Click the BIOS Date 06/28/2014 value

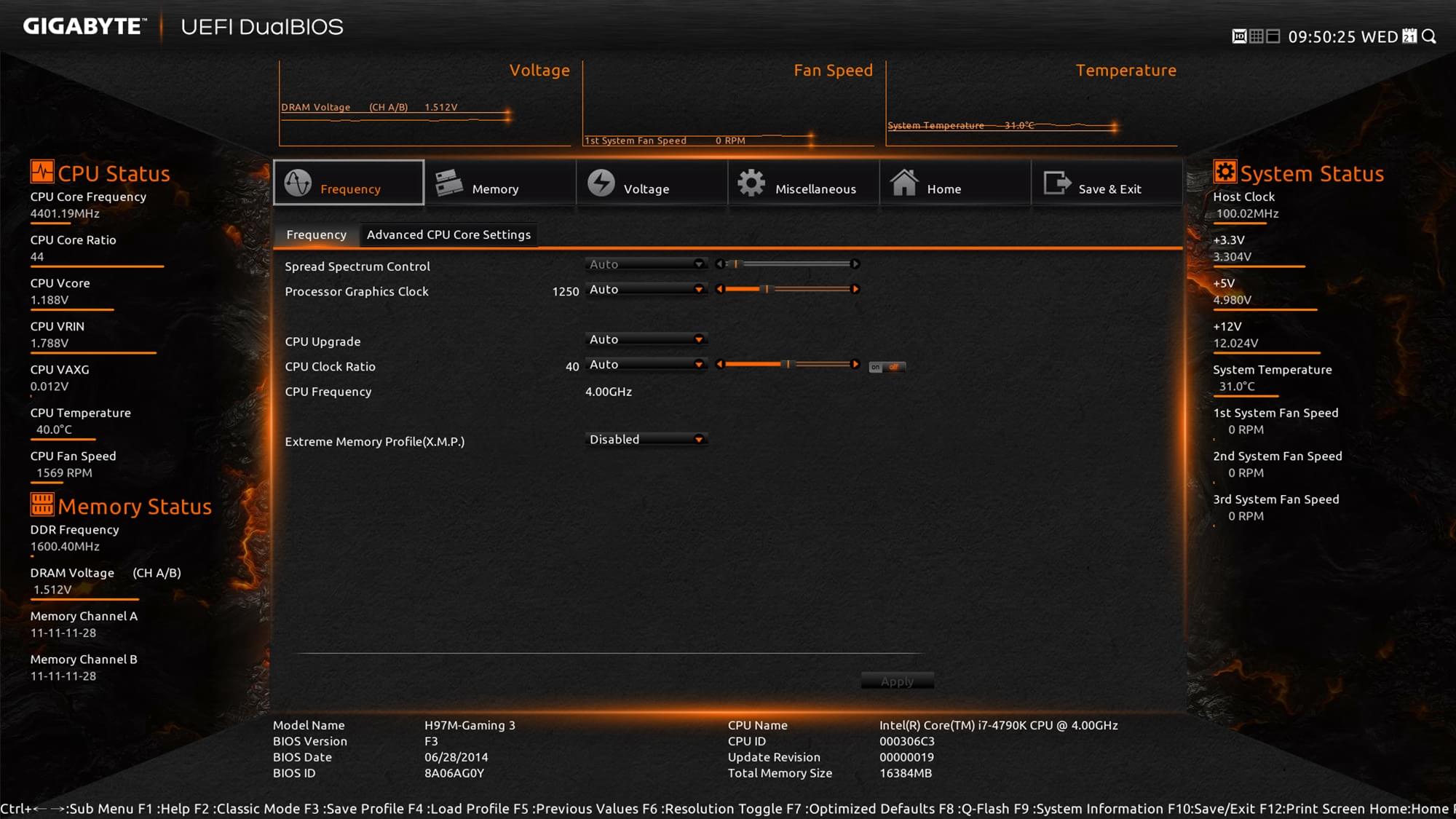(456, 757)
